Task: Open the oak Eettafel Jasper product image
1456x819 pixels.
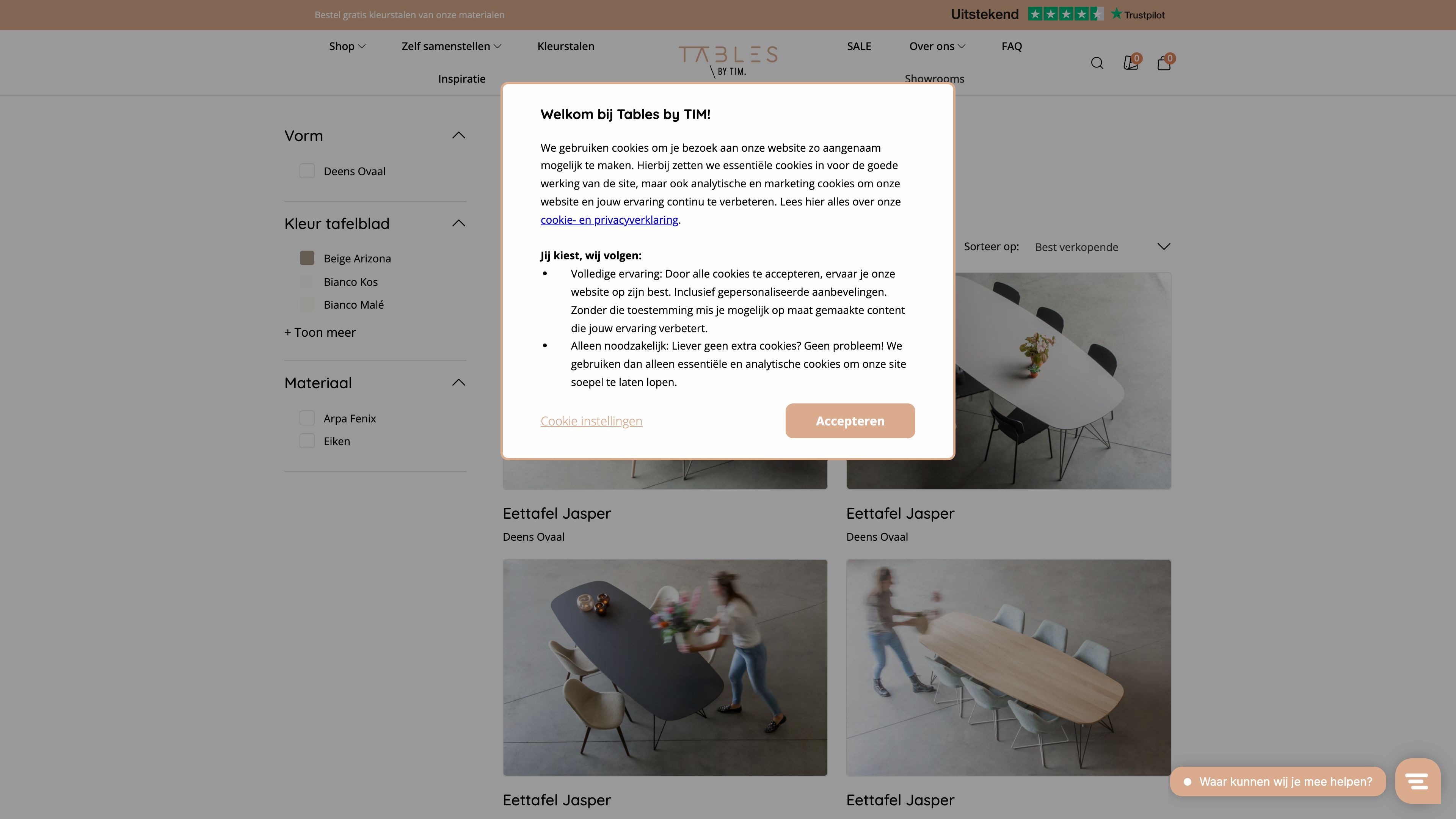Action: (1008, 667)
